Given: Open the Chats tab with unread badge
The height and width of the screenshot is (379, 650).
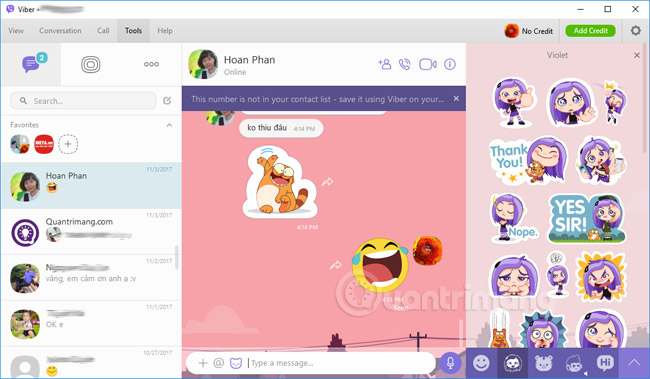Looking at the screenshot, I should point(31,64).
